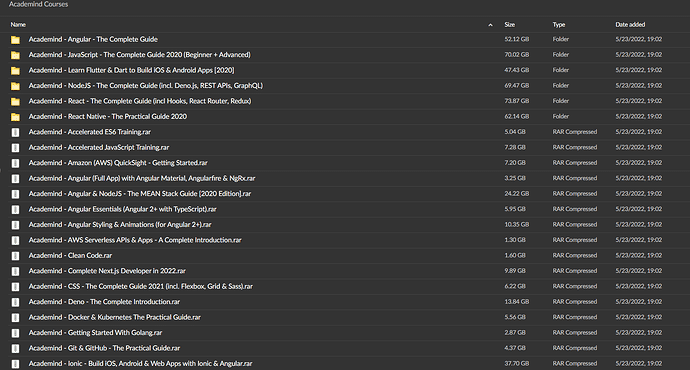Click archive icon for Complete Next.js Developer.rar
The height and width of the screenshot is (370, 690).
coord(15,271)
